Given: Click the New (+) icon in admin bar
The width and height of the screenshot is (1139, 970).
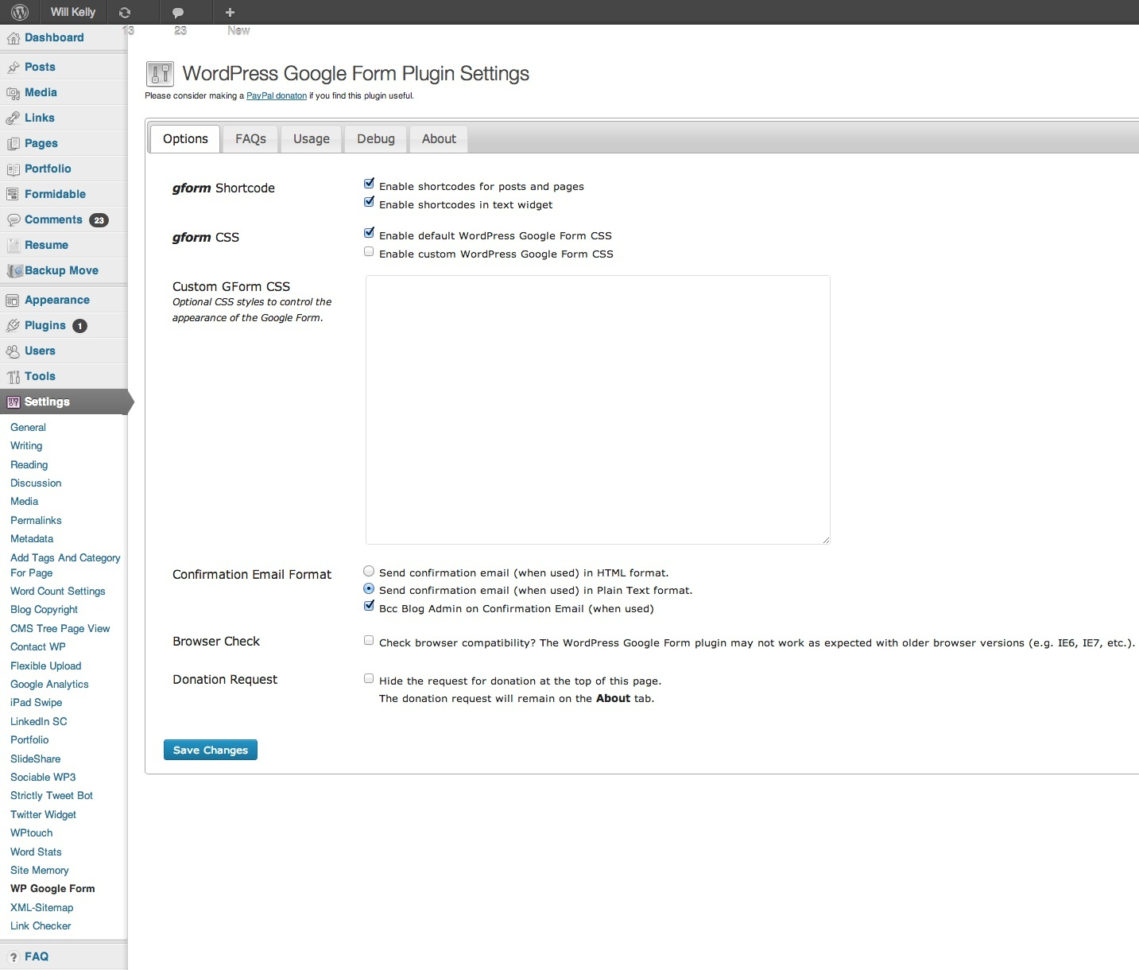Looking at the screenshot, I should click(229, 12).
